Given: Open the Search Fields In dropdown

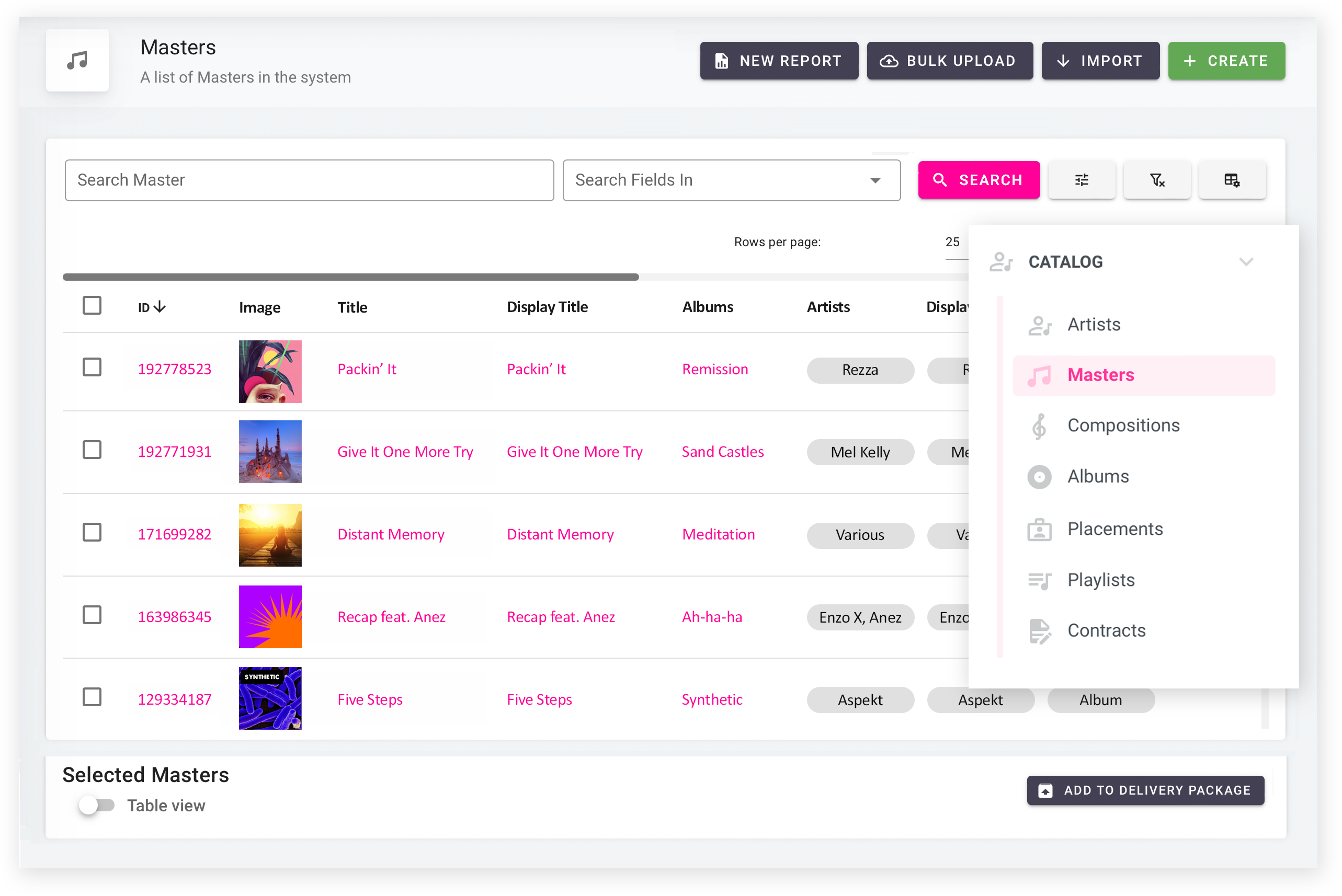Looking at the screenshot, I should (x=731, y=180).
